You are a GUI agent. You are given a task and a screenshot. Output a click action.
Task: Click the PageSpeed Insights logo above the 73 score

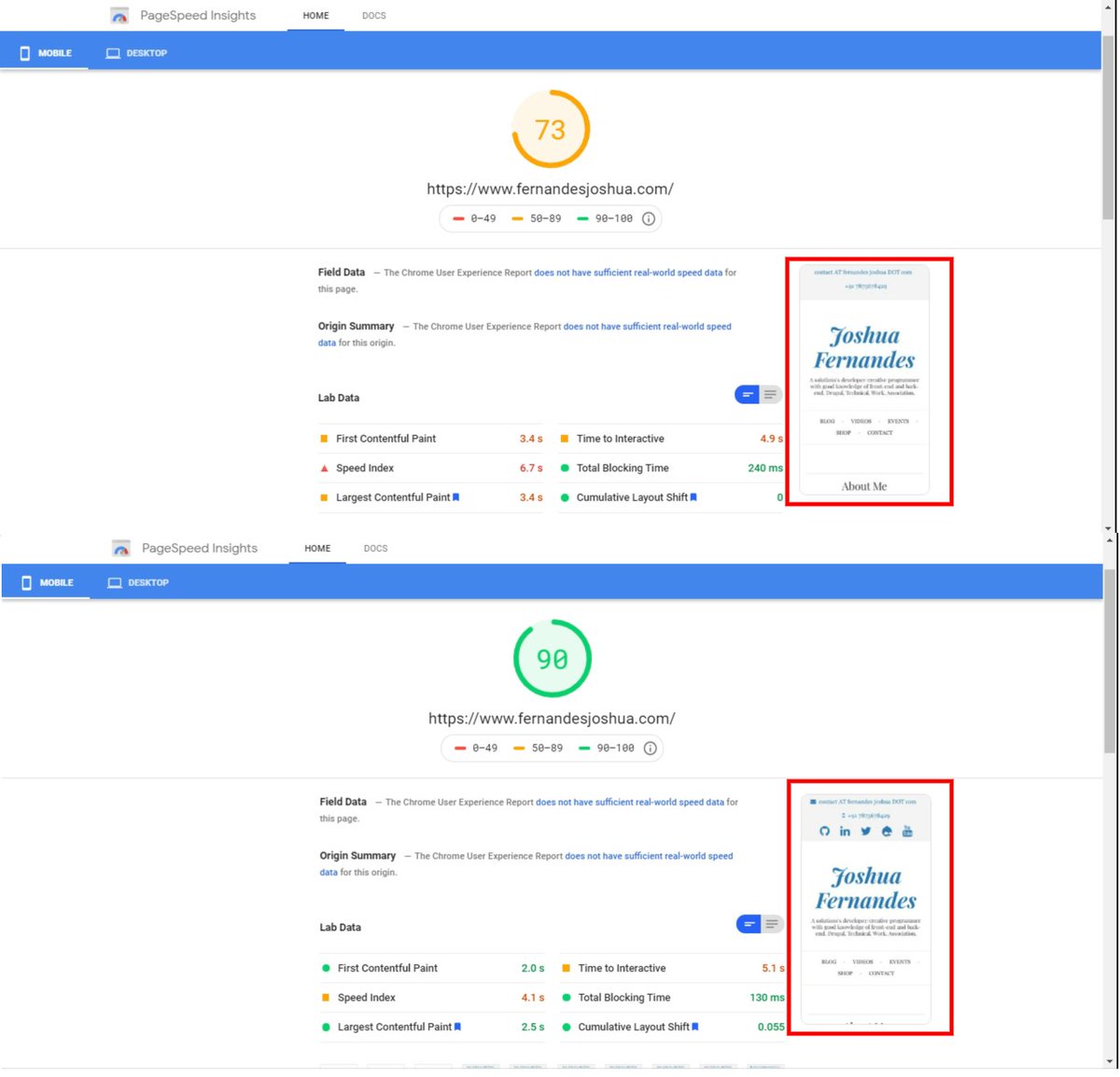(x=119, y=16)
